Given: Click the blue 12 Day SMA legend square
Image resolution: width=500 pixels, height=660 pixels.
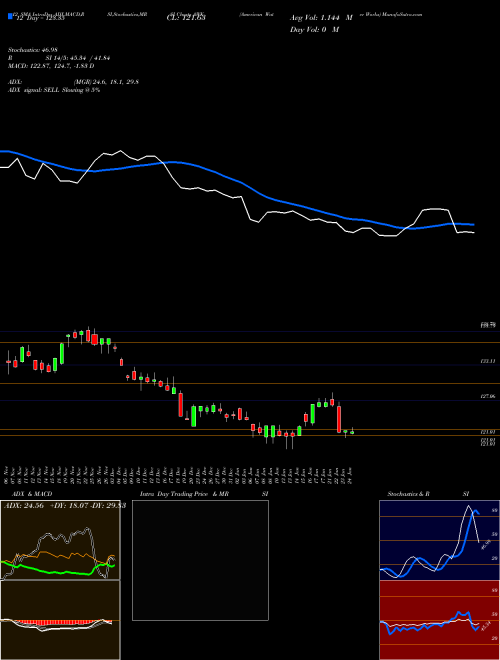Looking at the screenshot, I should [x=10, y=17].
